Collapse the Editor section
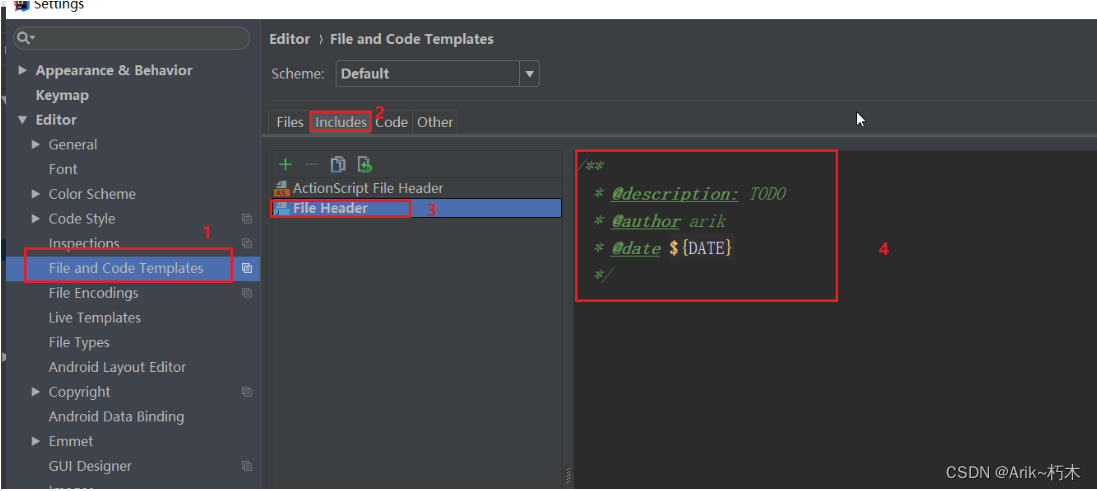Viewport: 1097px width, 491px height. [x=22, y=120]
